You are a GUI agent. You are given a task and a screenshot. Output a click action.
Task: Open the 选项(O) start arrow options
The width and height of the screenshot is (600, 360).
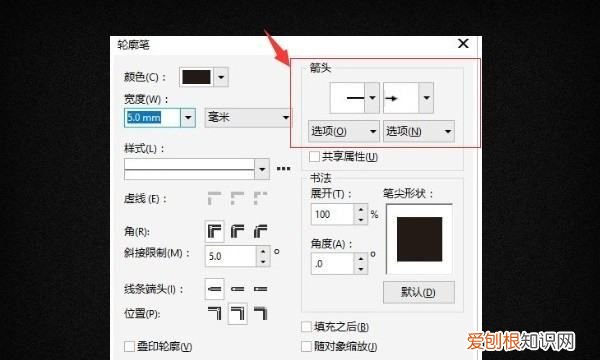click(344, 132)
